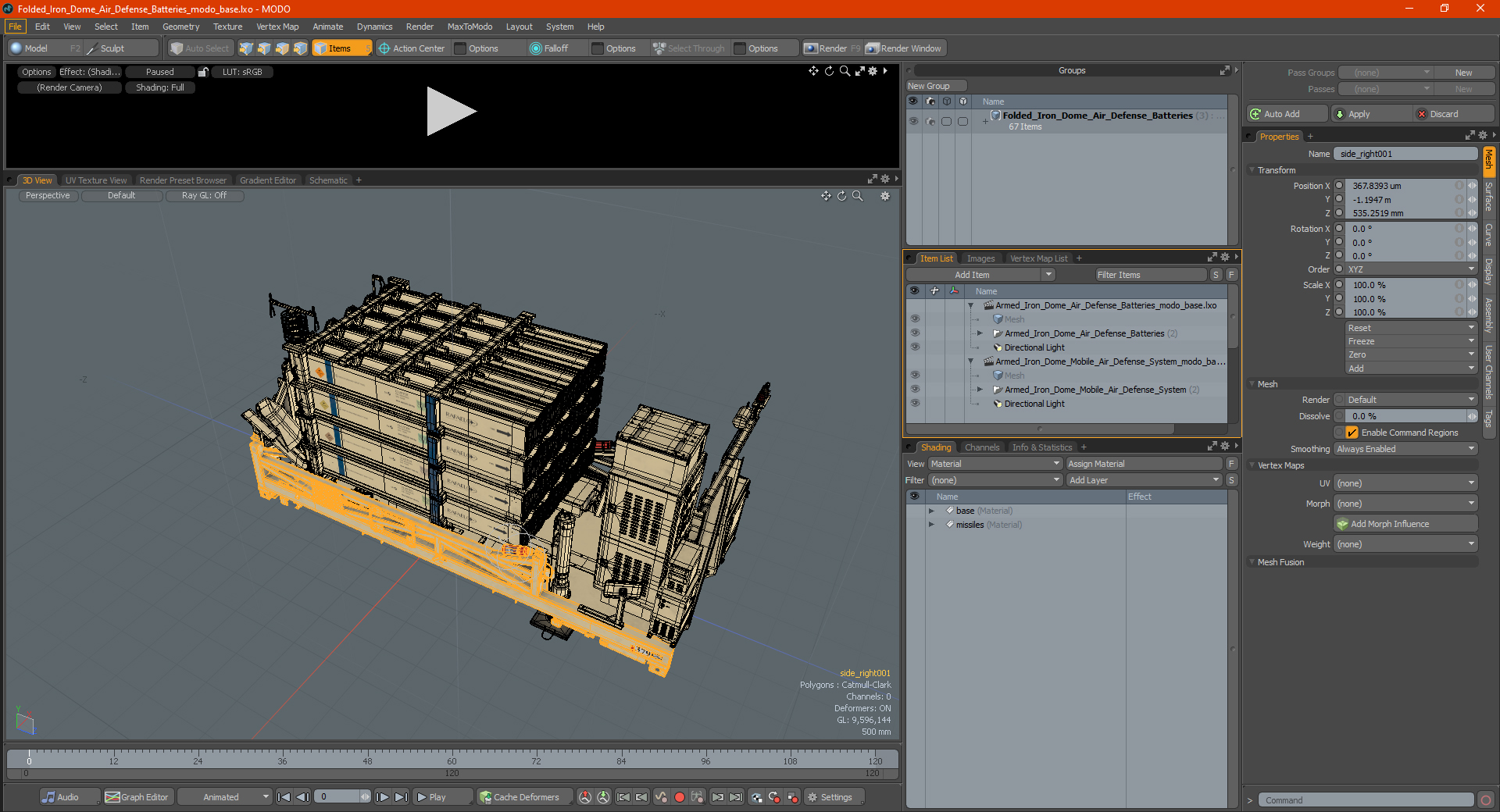The image size is (1500, 812).
Task: Switch to Schematic tab
Action: coord(328,180)
